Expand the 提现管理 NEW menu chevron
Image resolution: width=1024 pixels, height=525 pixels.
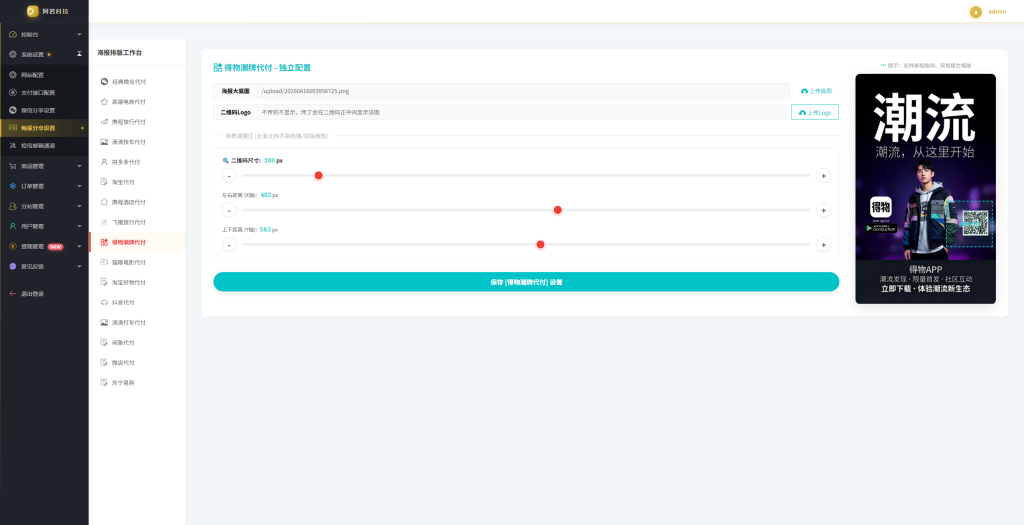[x=79, y=246]
